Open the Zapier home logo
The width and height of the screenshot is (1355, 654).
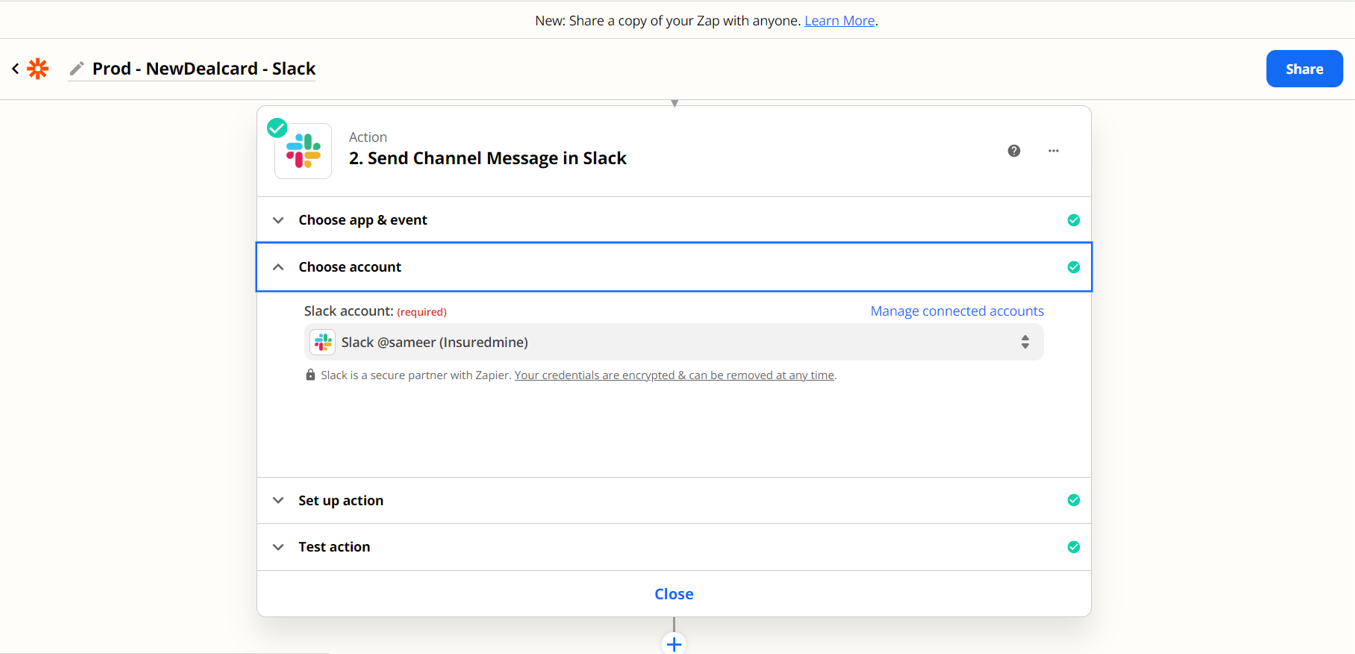tap(38, 69)
